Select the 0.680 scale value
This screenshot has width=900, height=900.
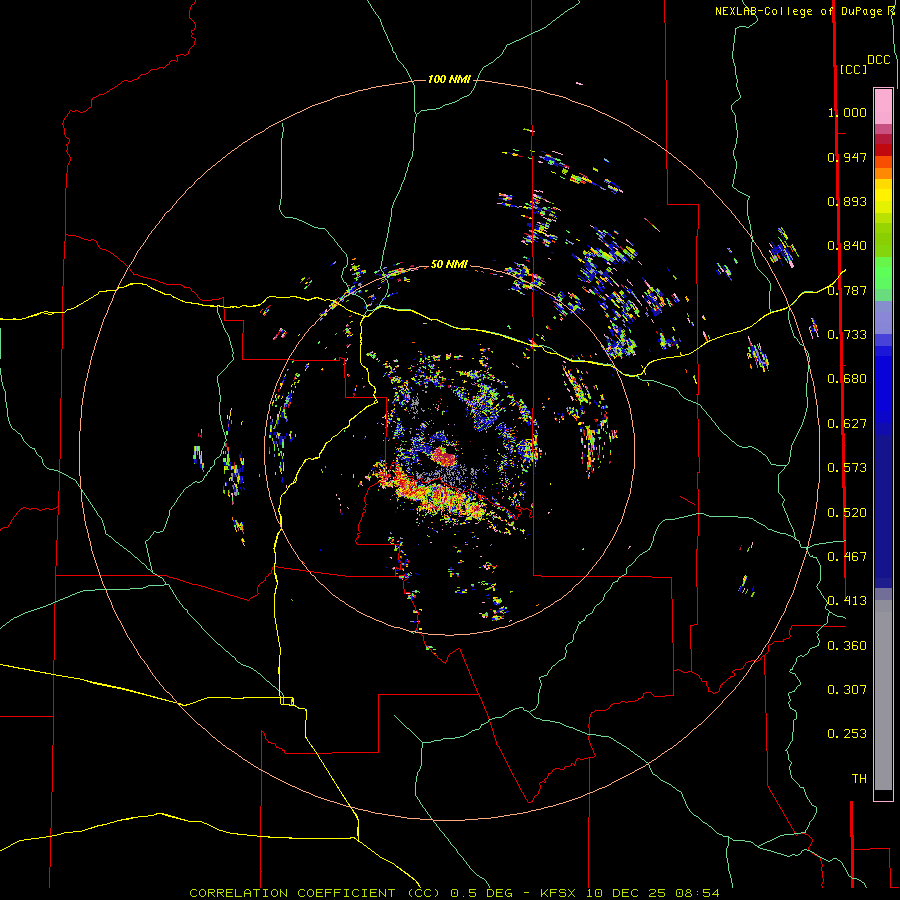click(x=847, y=379)
